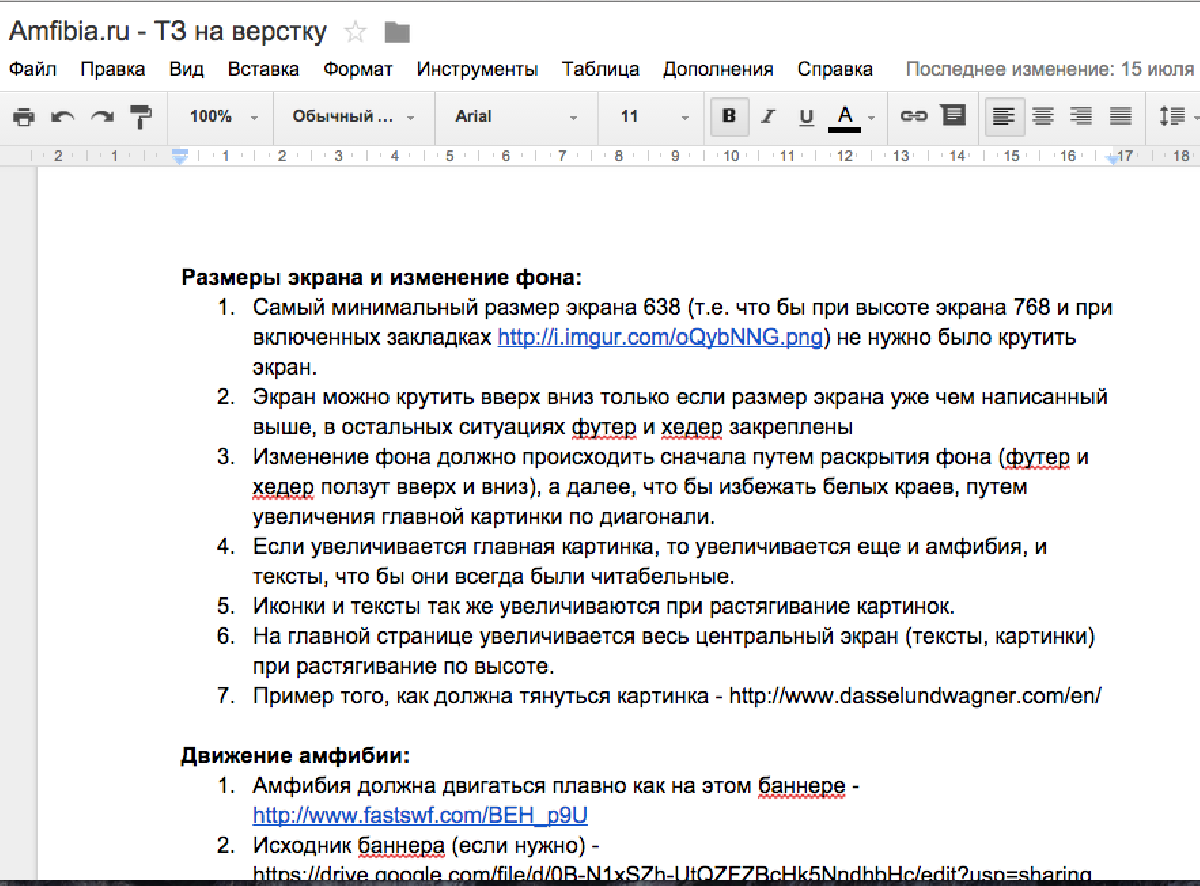View revision history via "Последнее изменение"
Screen dimensions: 1200x886
(x=1050, y=69)
